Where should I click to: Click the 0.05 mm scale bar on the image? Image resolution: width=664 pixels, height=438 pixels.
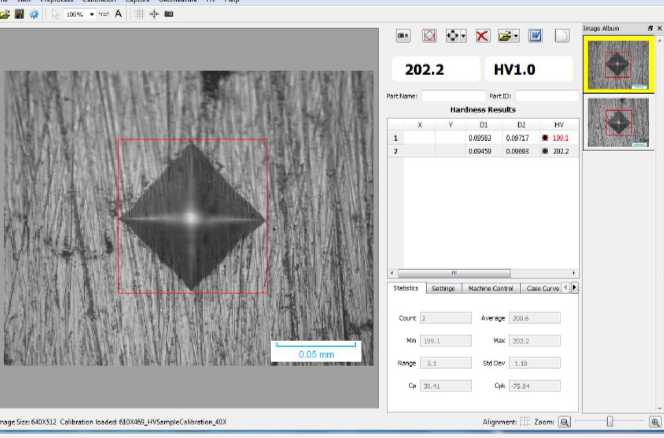[x=316, y=351]
